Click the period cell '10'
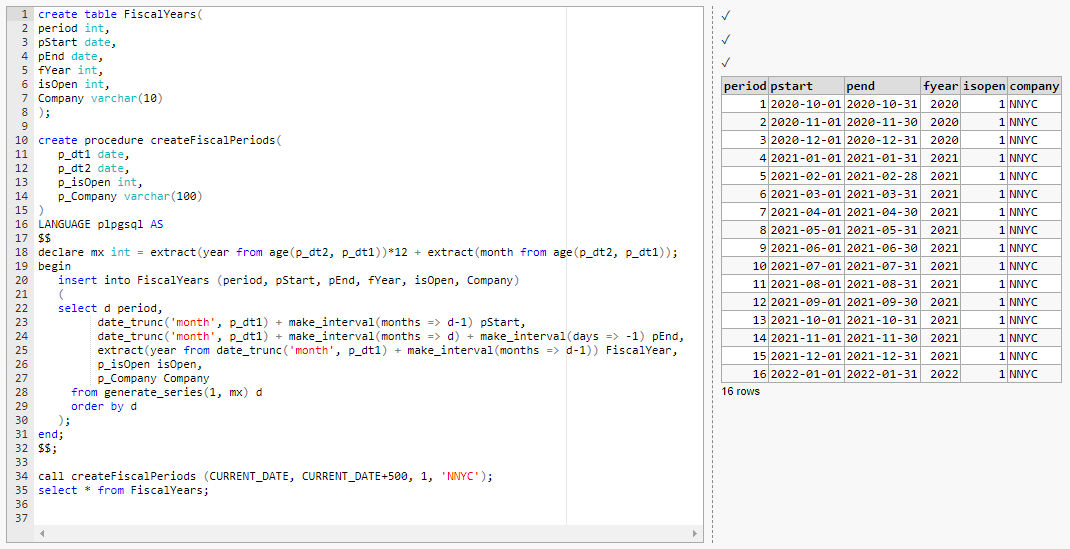 coord(744,266)
